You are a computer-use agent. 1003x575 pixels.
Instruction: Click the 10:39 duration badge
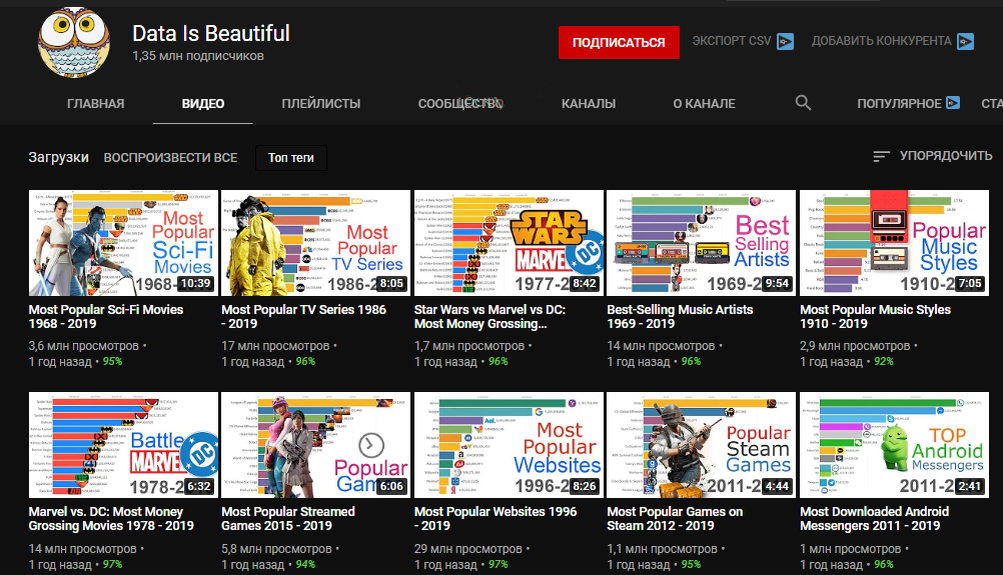coord(195,283)
